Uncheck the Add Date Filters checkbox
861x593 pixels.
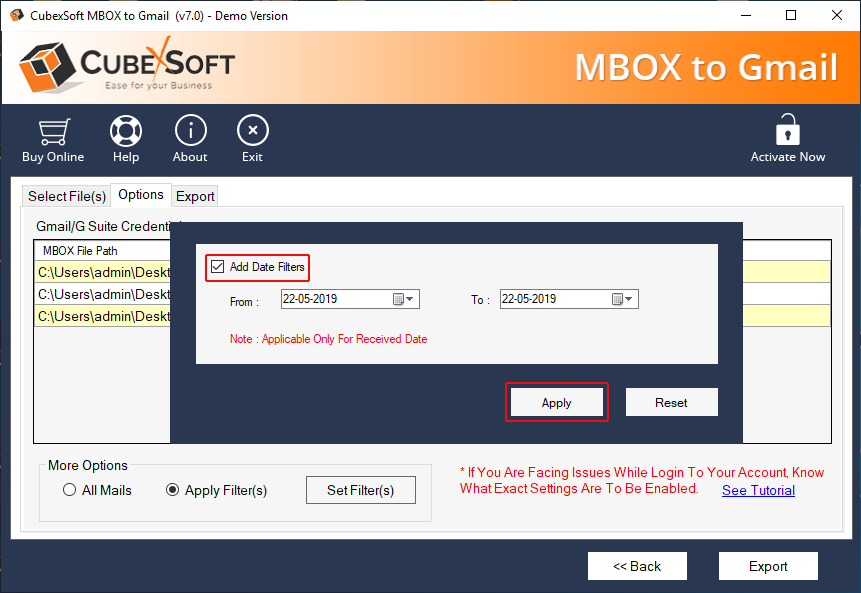(218, 267)
